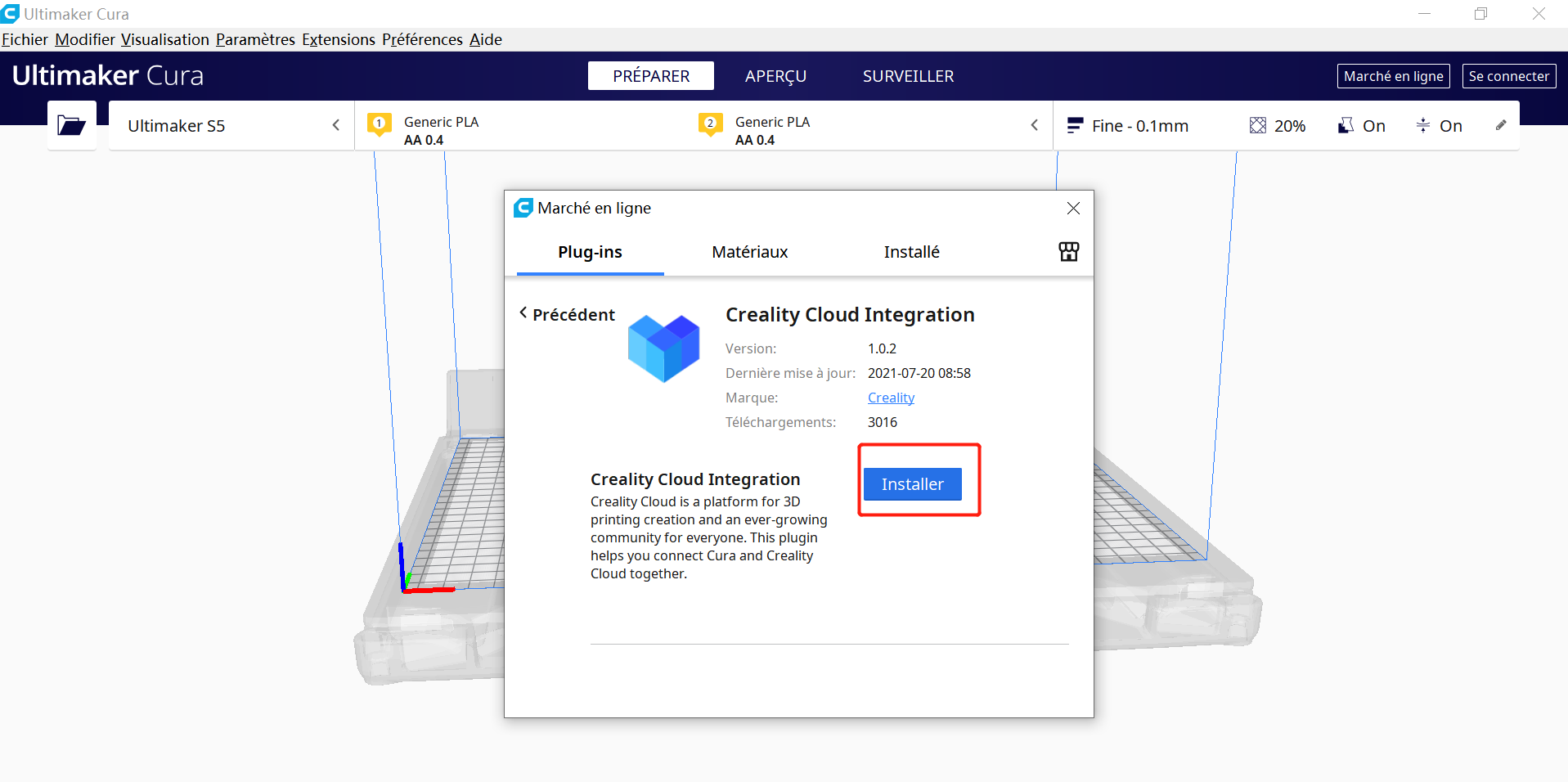Click the infill density icon
Image resolution: width=1568 pixels, height=782 pixels.
pyautogui.click(x=1257, y=125)
